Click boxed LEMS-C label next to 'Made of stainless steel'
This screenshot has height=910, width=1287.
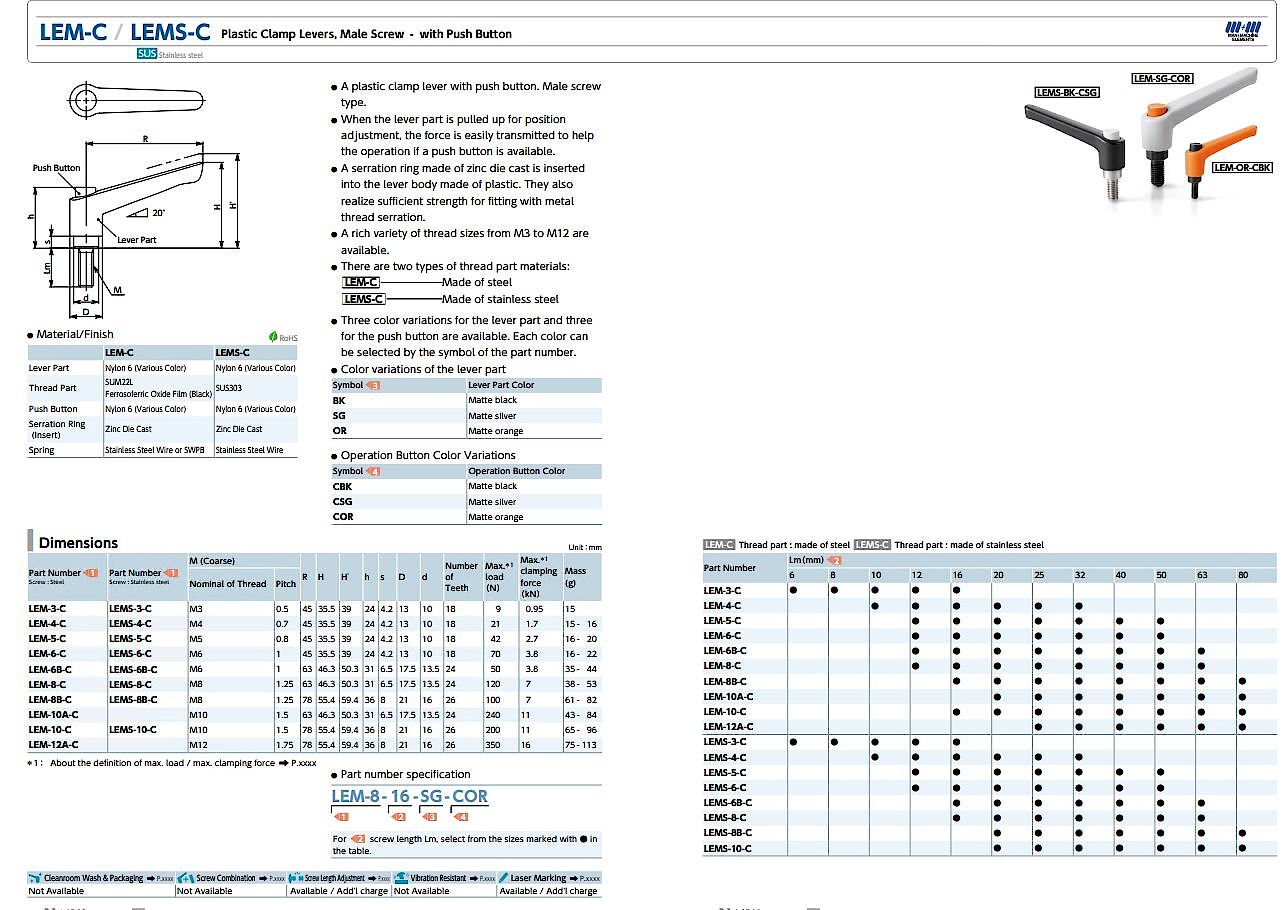(x=364, y=299)
